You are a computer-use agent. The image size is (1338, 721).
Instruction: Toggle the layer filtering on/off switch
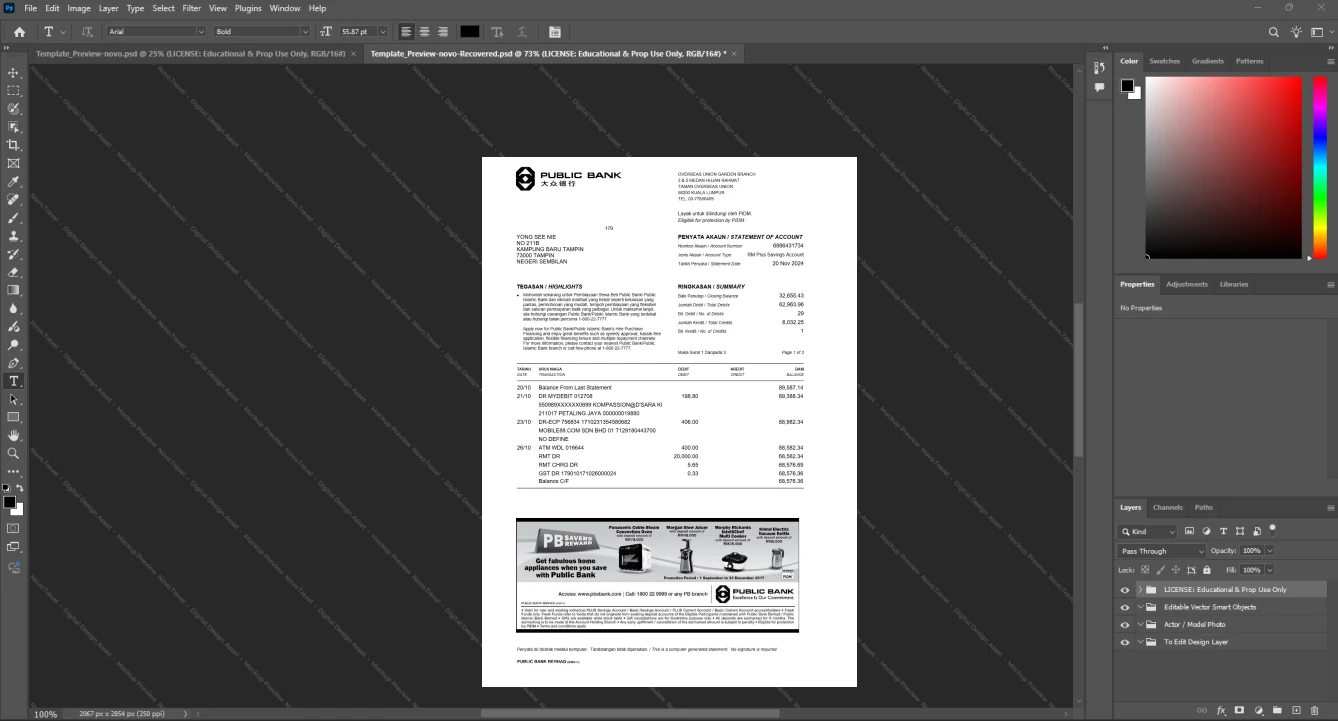[1272, 529]
